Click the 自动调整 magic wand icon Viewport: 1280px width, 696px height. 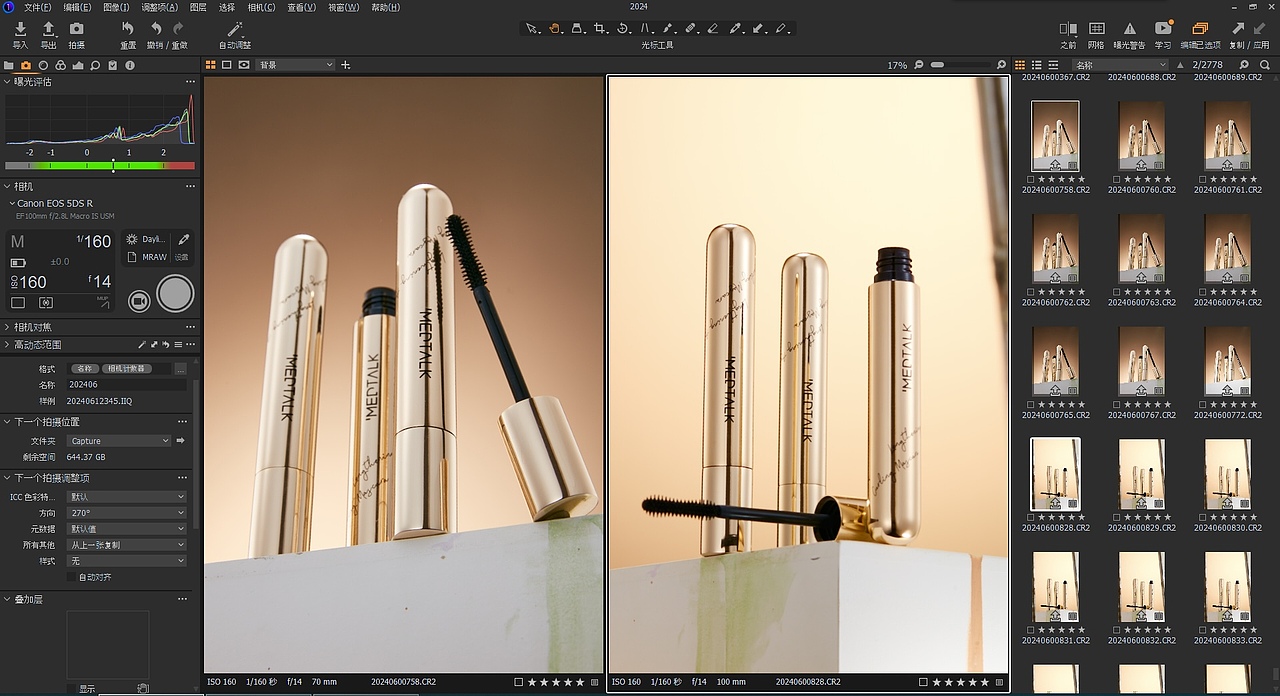coord(235,30)
